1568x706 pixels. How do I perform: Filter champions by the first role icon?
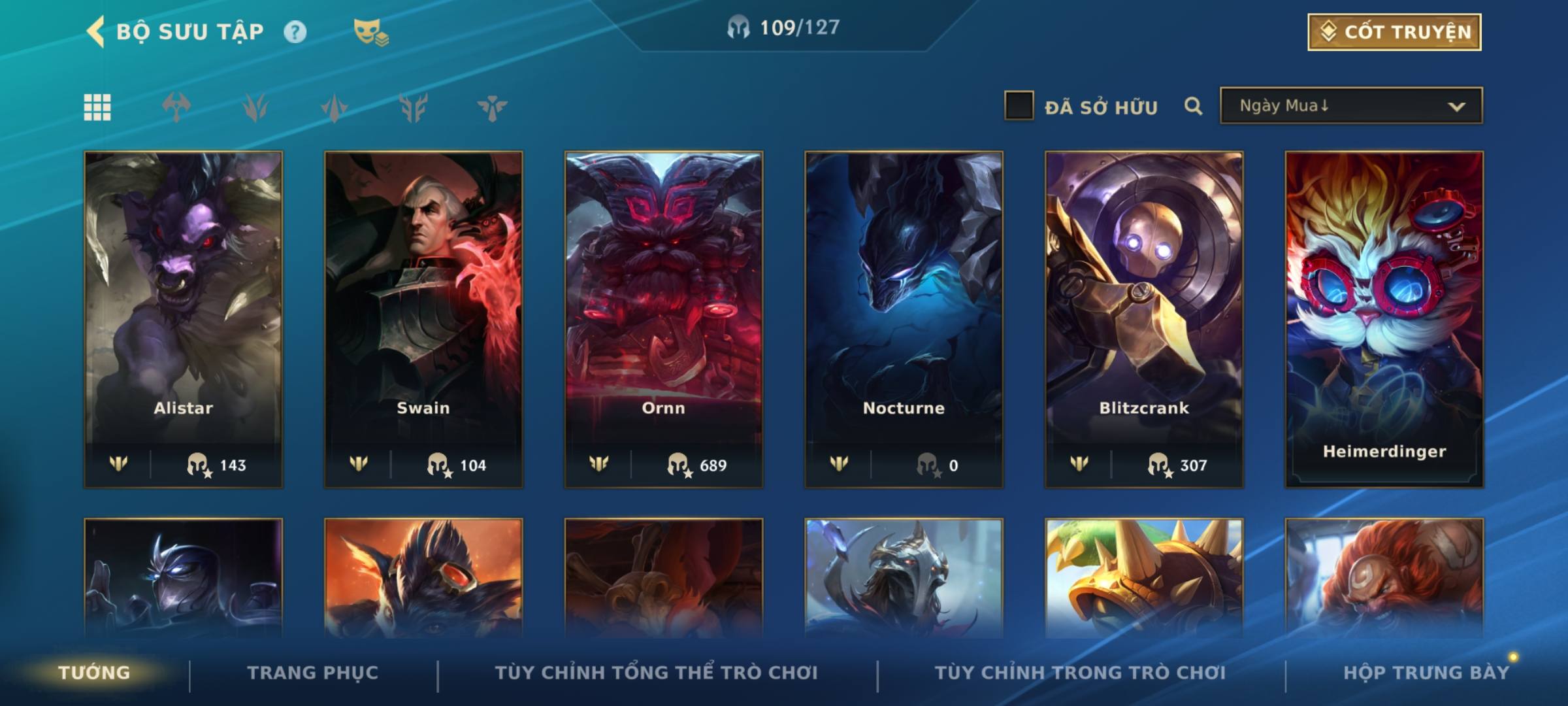(176, 107)
